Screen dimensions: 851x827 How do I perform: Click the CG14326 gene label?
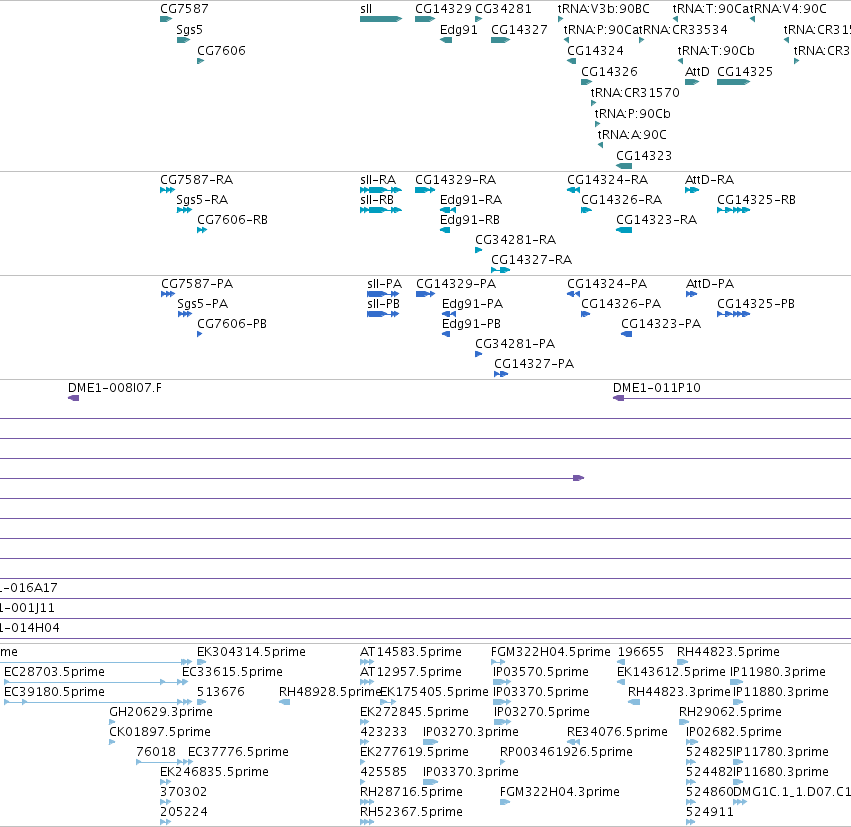(x=609, y=72)
